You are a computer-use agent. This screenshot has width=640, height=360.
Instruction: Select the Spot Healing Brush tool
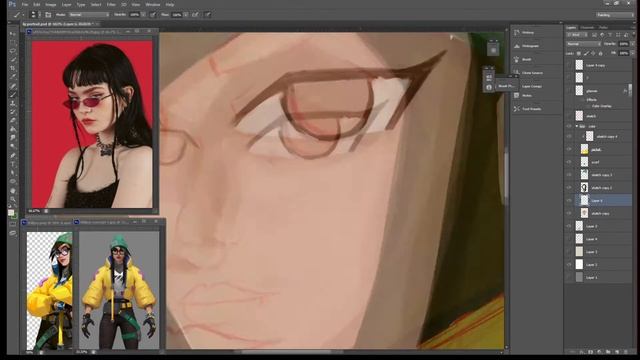13,86
